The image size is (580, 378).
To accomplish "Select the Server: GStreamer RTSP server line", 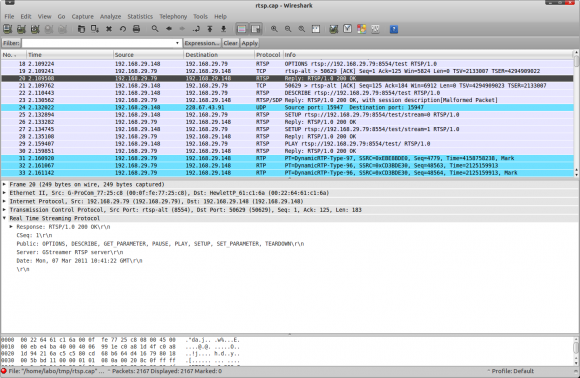I will (x=70, y=252).
